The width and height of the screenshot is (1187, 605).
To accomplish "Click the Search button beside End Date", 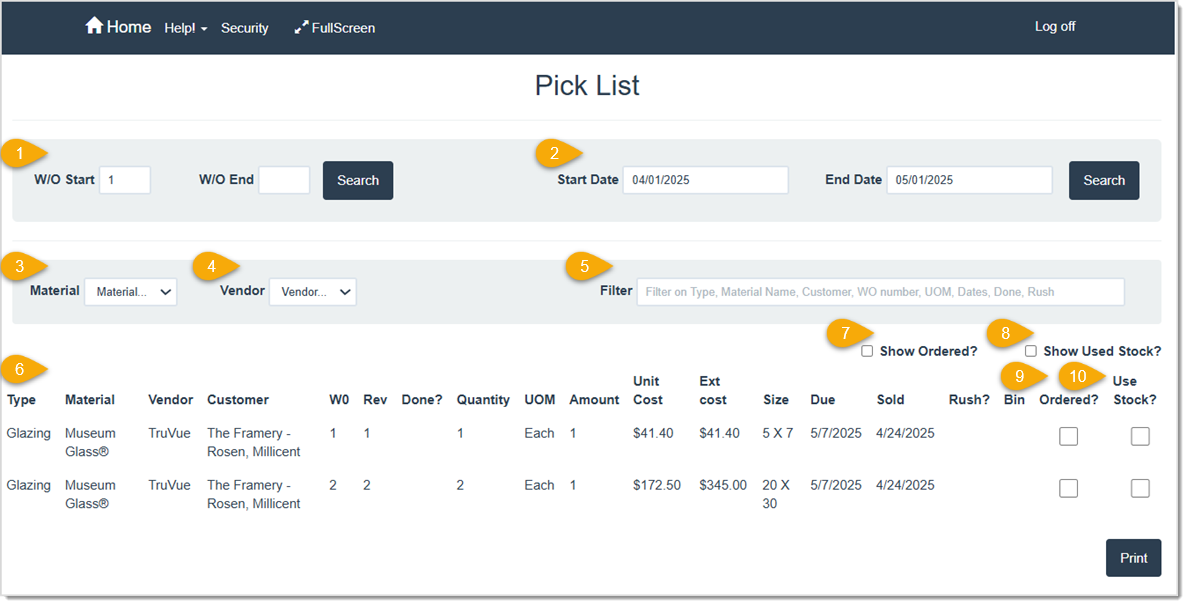I will click(x=1103, y=180).
